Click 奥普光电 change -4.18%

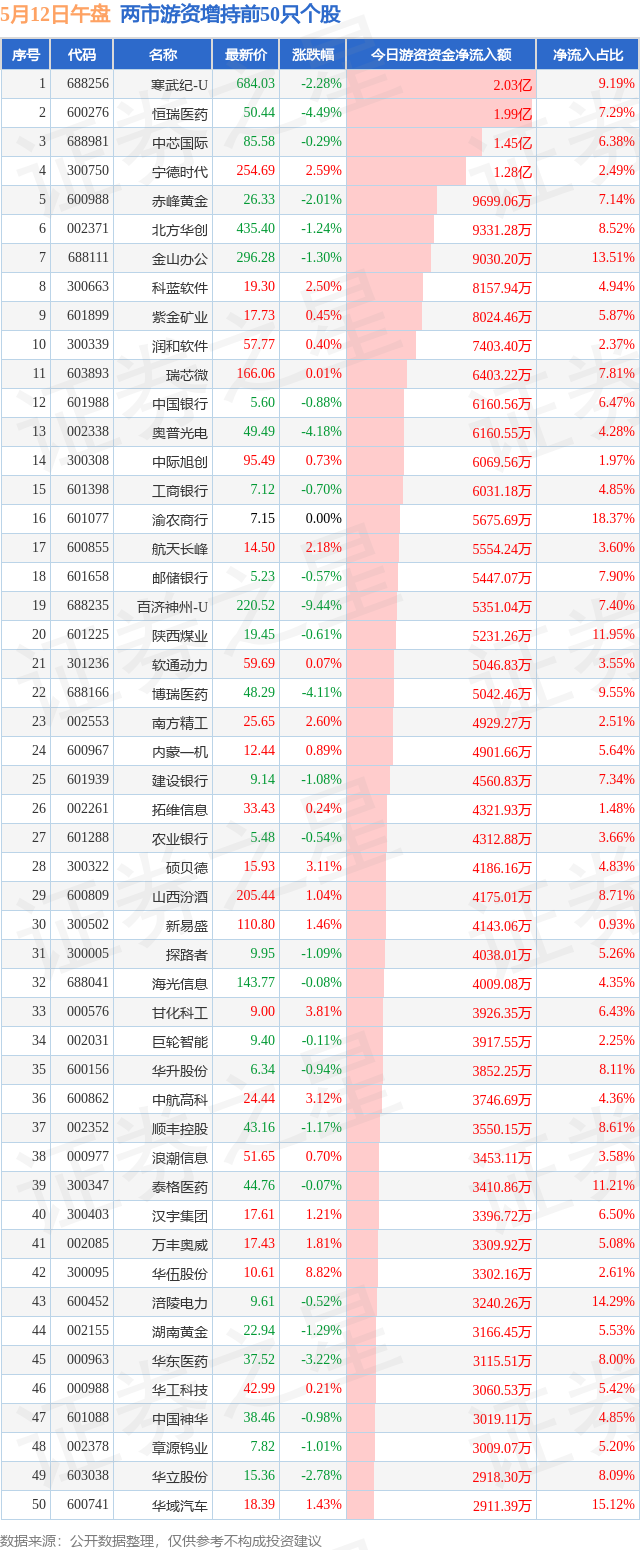[x=321, y=432]
